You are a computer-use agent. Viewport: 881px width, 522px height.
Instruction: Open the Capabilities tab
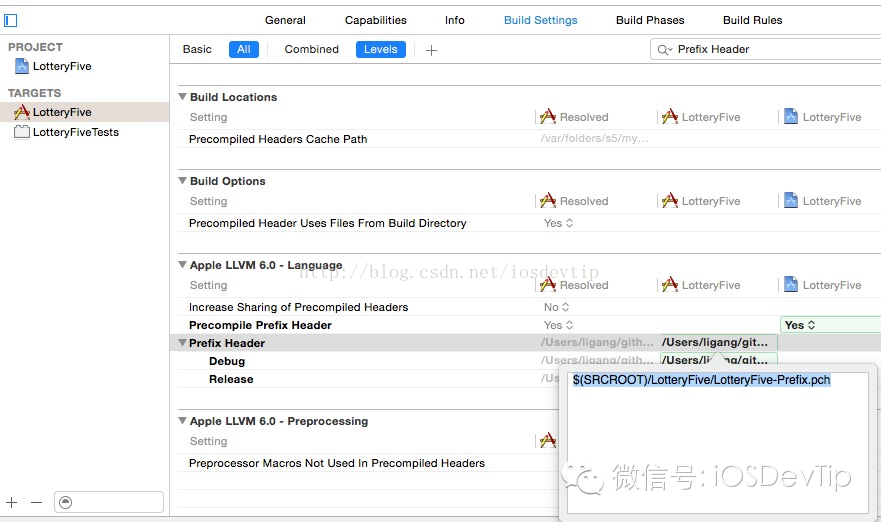coord(375,20)
